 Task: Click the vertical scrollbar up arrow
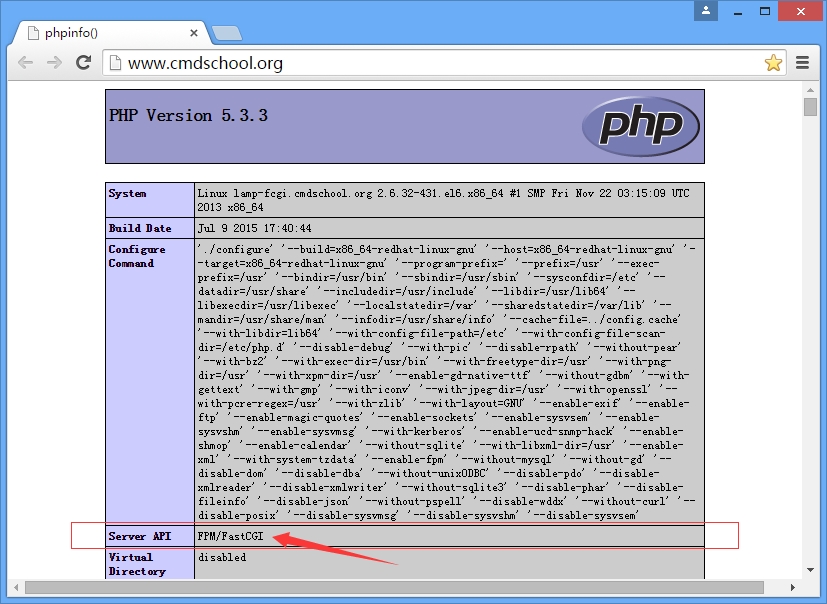(810, 90)
